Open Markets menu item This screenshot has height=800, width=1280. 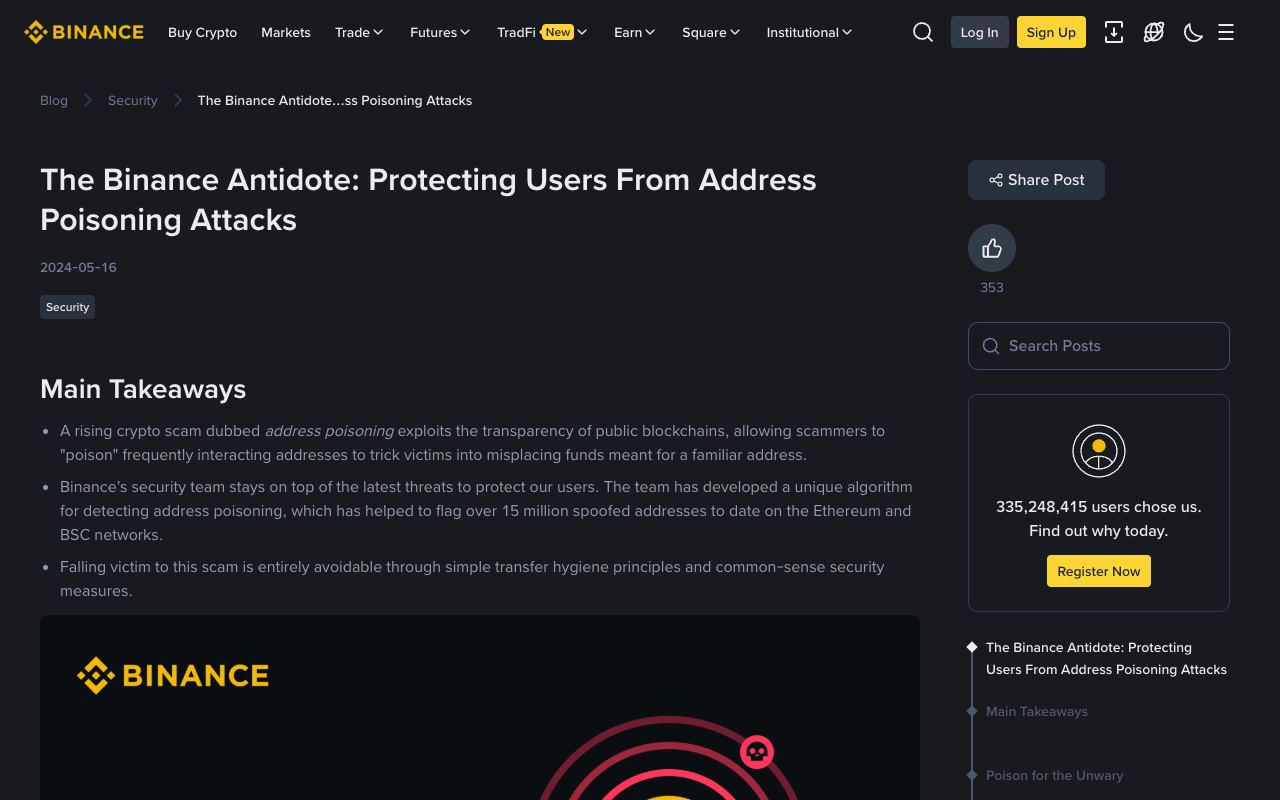click(x=286, y=32)
